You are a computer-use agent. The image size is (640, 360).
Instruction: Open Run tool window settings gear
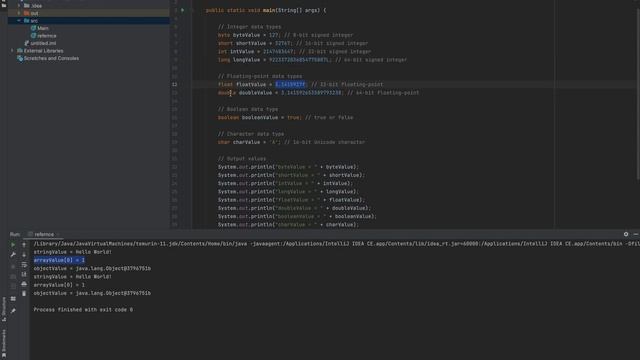[626, 234]
